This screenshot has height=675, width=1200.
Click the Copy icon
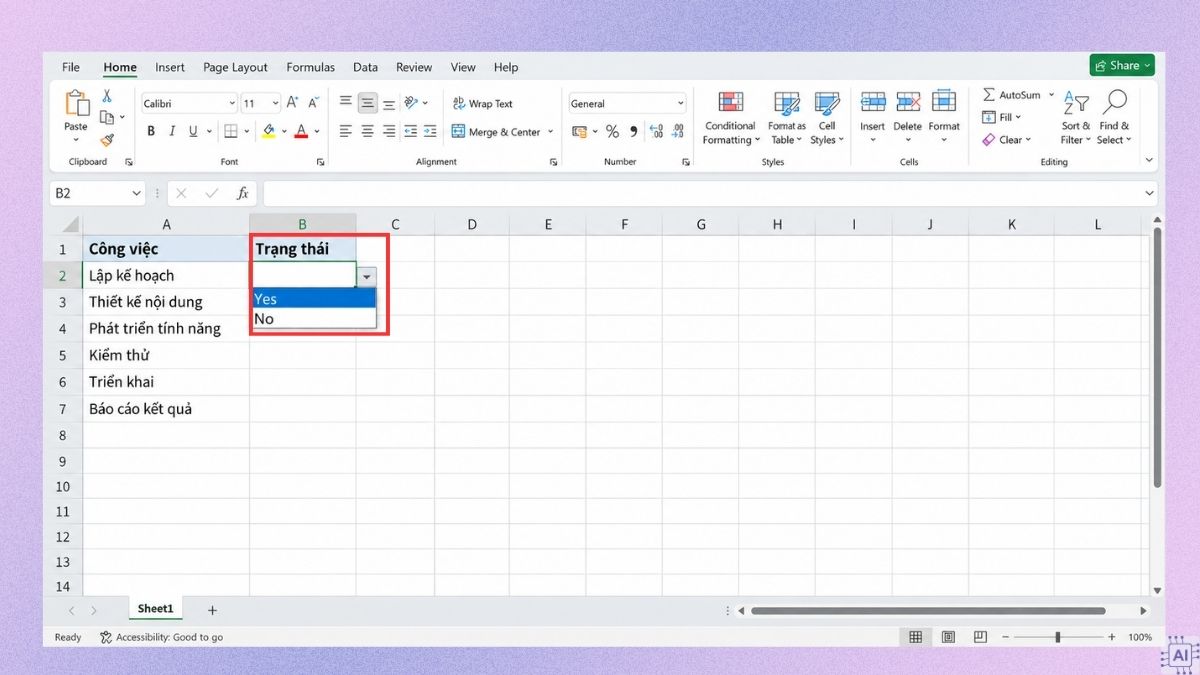[x=107, y=118]
